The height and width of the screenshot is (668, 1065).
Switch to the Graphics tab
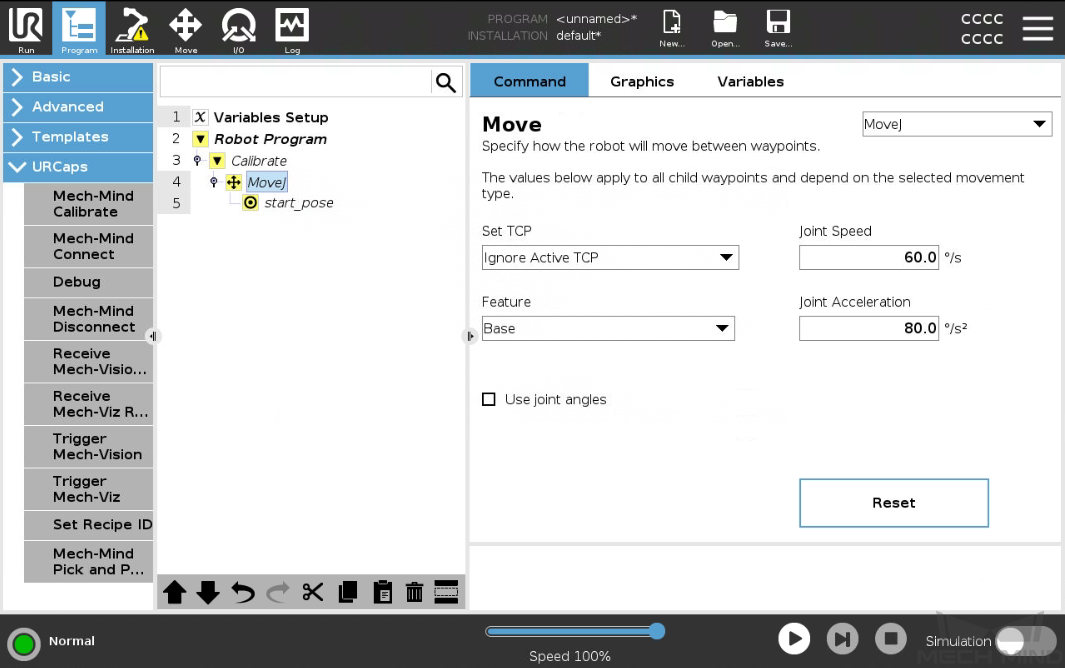pyautogui.click(x=642, y=82)
